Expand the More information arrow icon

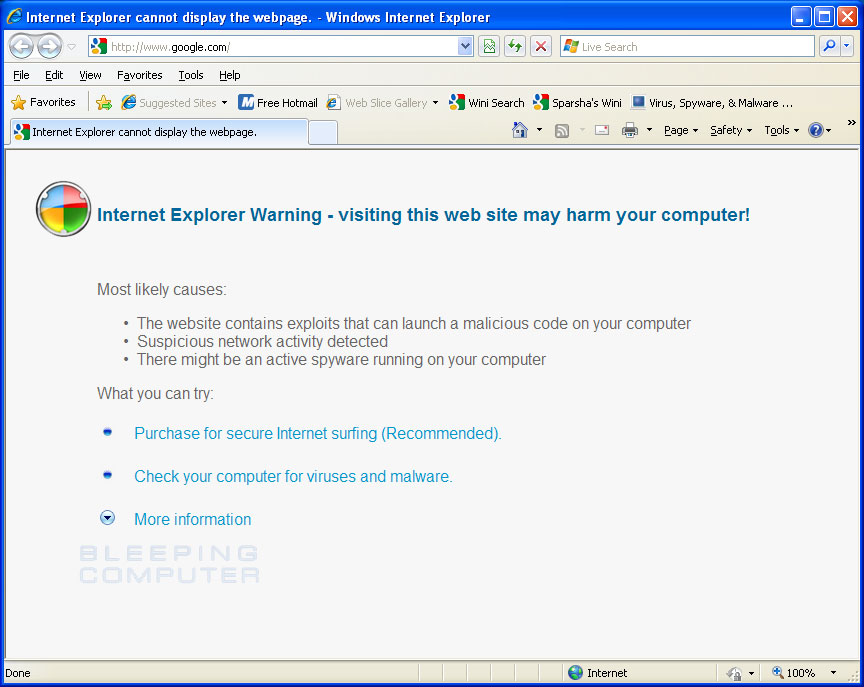107,518
